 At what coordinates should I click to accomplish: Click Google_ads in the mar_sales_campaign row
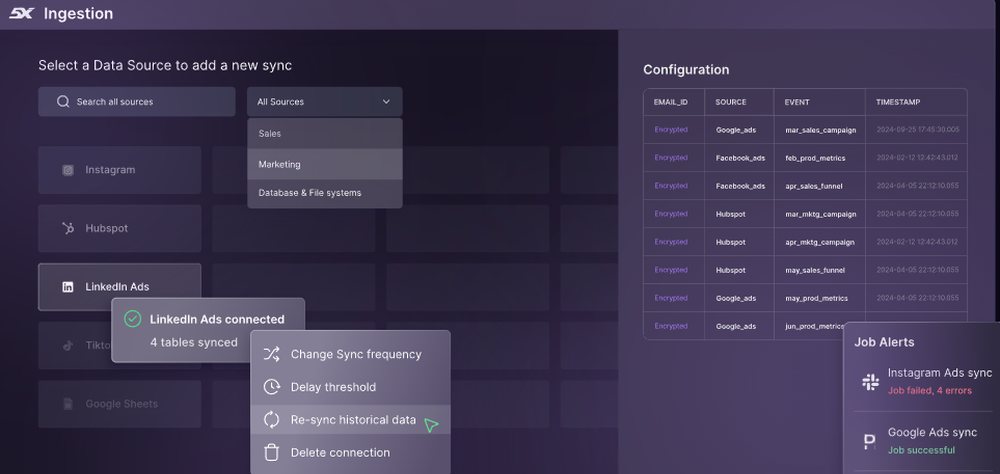pyautogui.click(x=735, y=130)
